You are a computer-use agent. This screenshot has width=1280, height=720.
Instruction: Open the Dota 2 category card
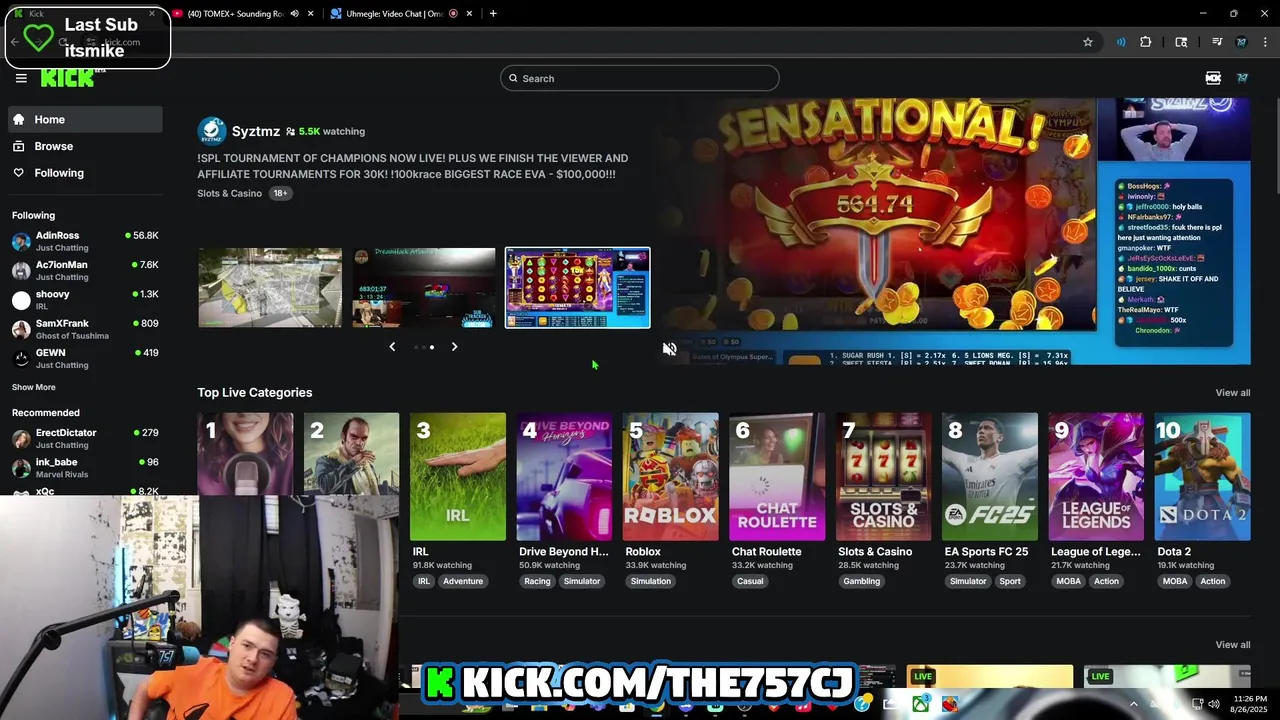(1203, 477)
